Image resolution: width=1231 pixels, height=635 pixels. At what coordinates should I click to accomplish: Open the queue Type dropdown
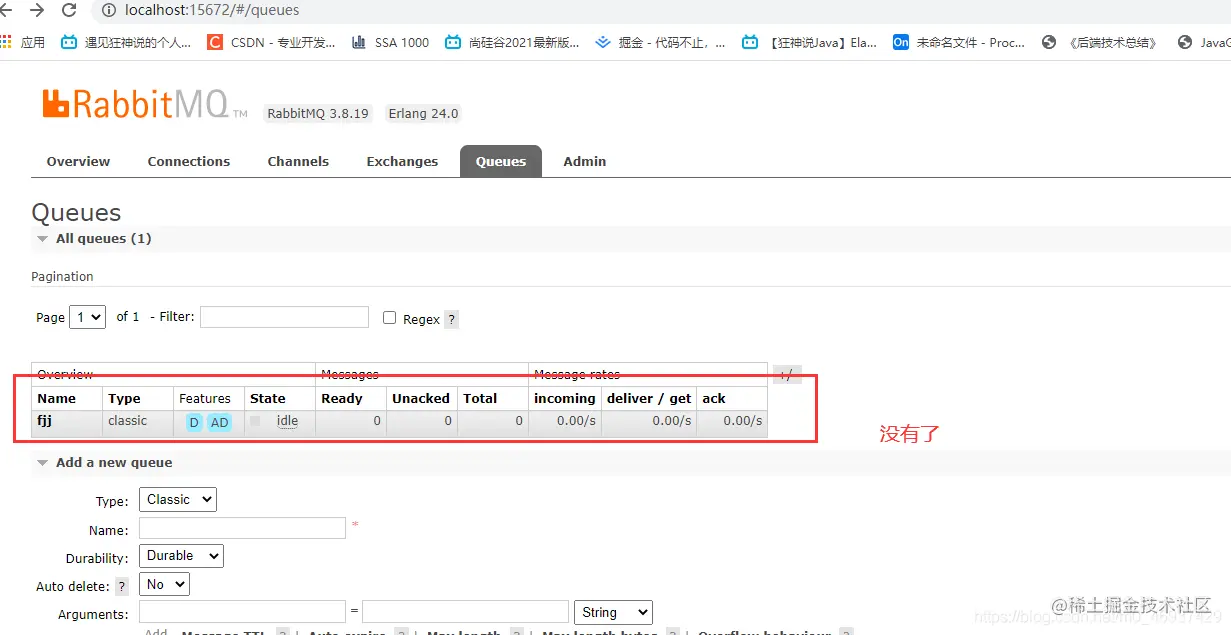coord(178,499)
